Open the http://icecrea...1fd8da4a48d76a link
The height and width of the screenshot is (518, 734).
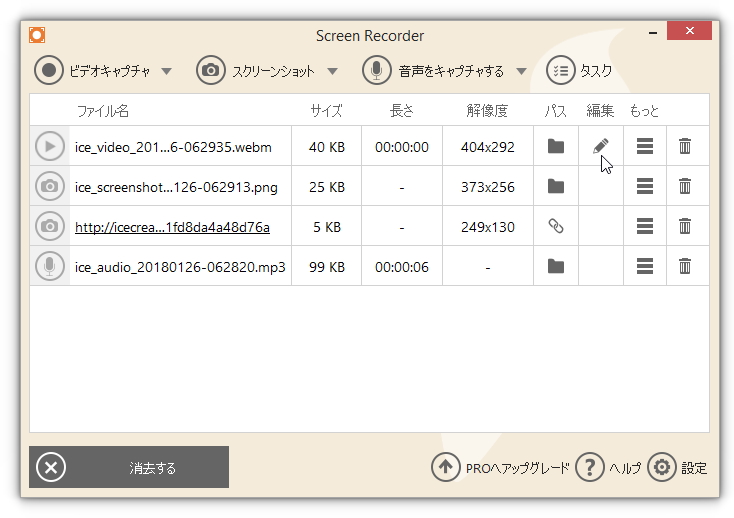pyautogui.click(x=172, y=227)
